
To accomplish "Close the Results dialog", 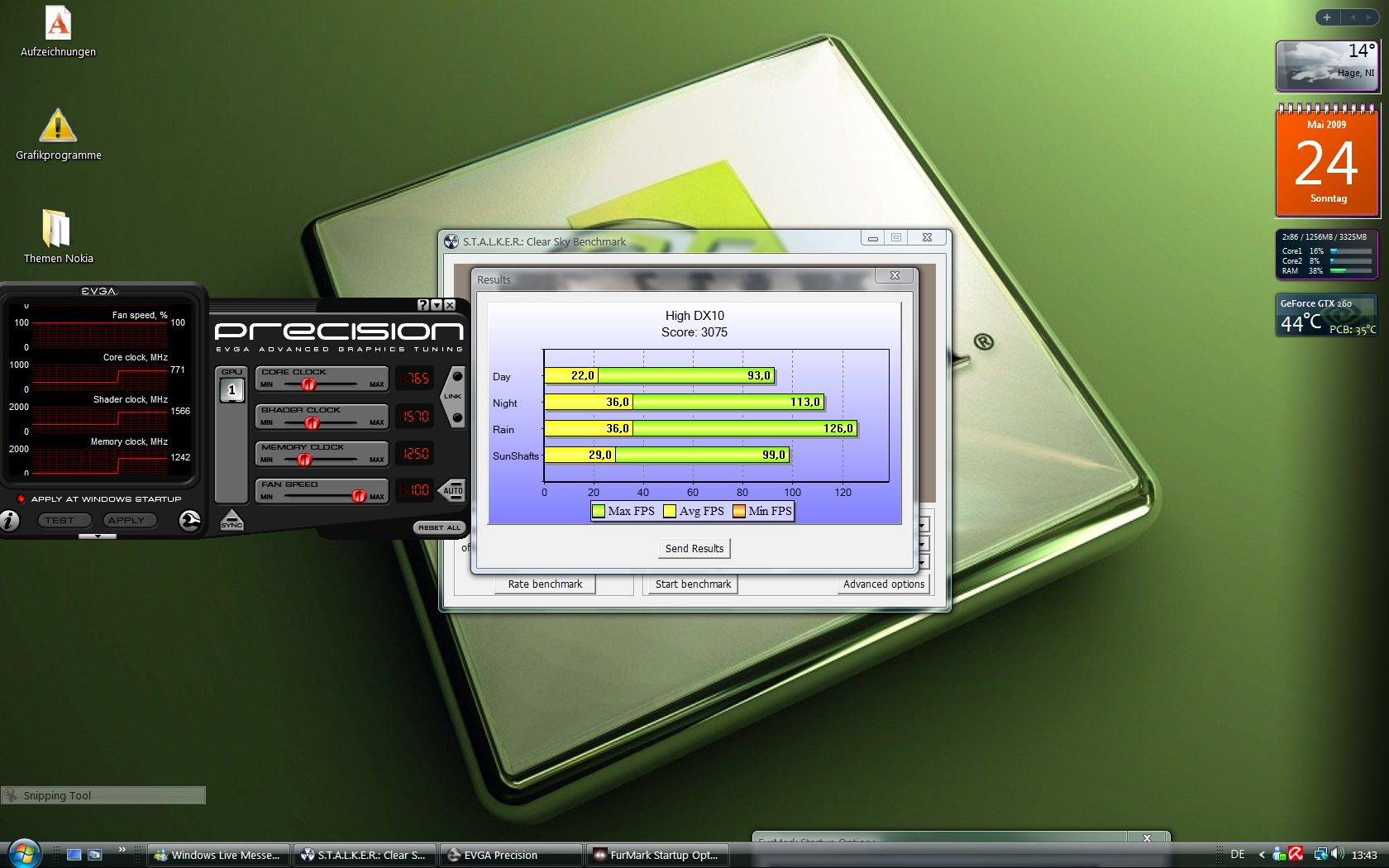I will [895, 275].
